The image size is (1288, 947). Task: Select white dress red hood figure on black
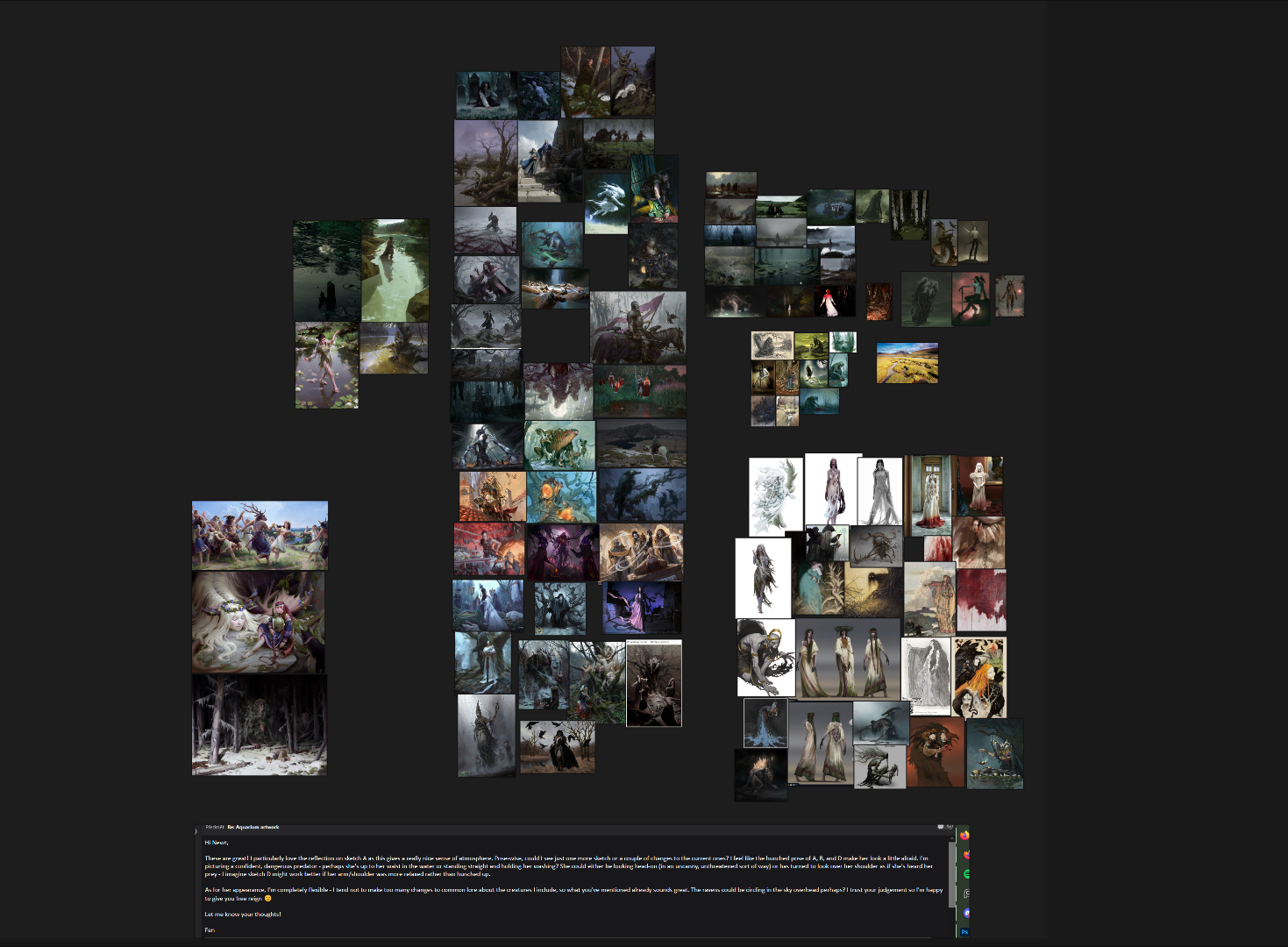point(834,302)
